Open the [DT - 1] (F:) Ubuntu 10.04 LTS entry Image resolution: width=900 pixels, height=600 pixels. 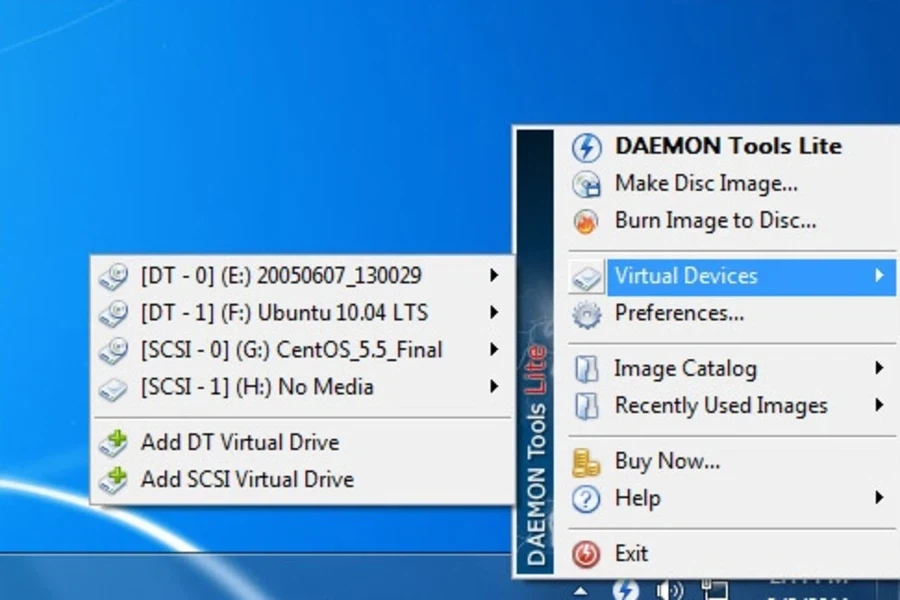pyautogui.click(x=284, y=313)
